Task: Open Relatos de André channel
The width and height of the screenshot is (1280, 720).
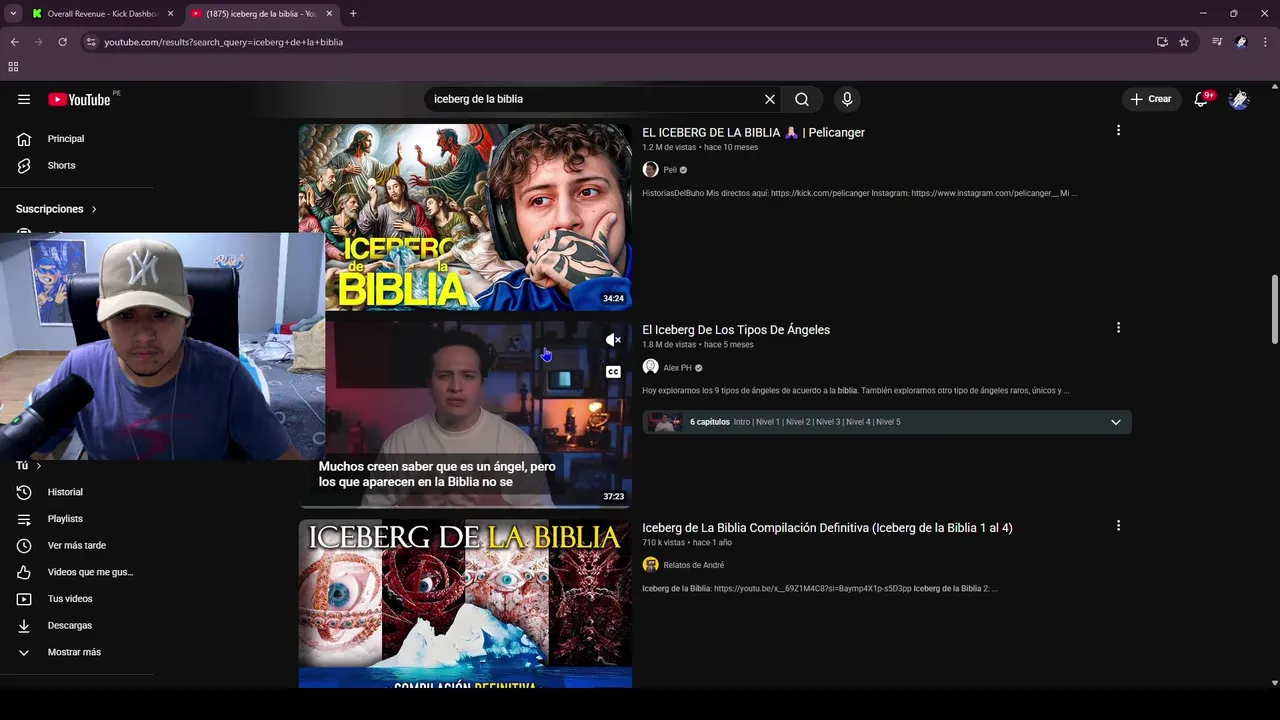Action: [x=693, y=565]
